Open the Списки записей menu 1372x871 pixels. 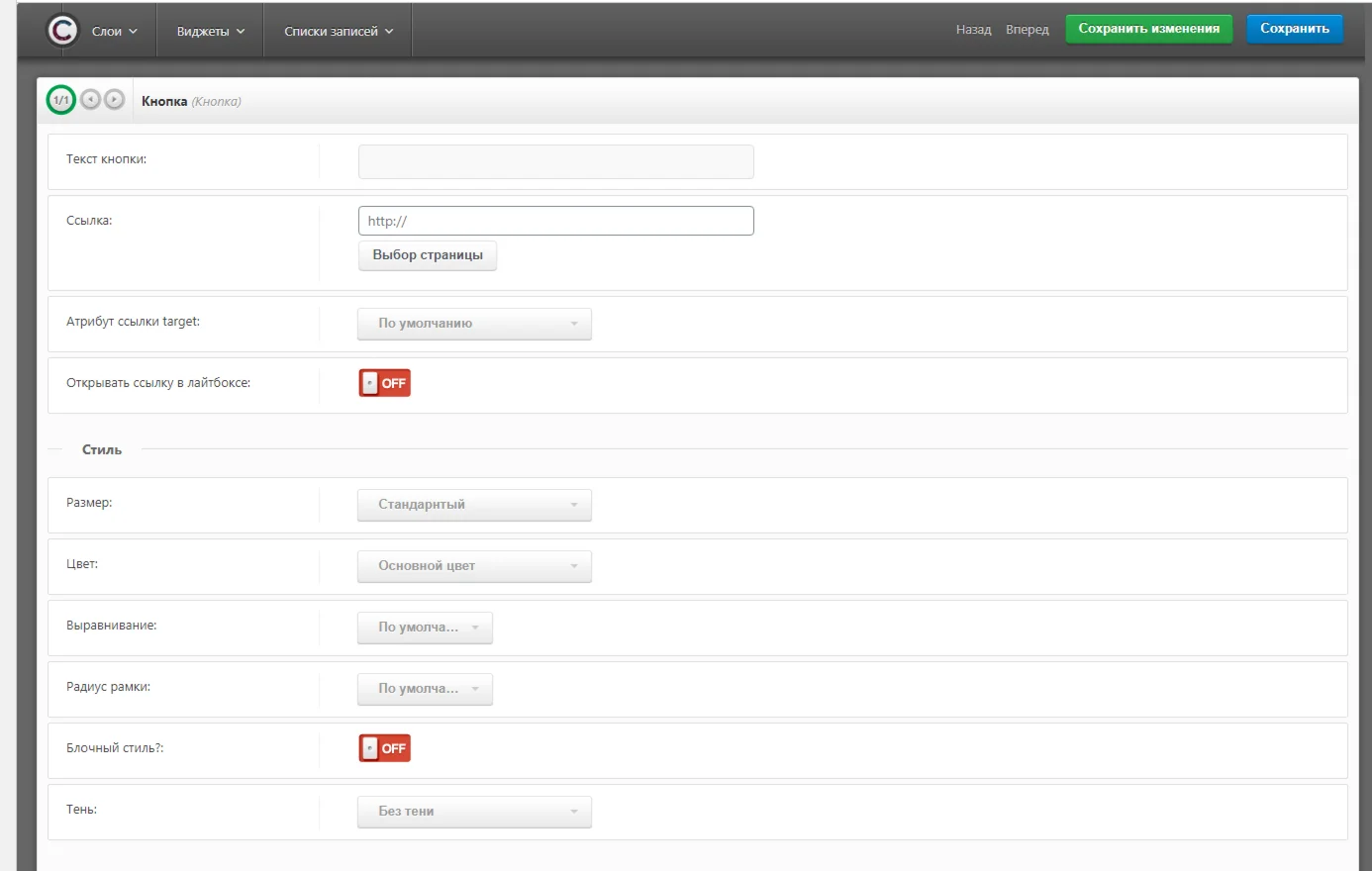click(x=339, y=32)
